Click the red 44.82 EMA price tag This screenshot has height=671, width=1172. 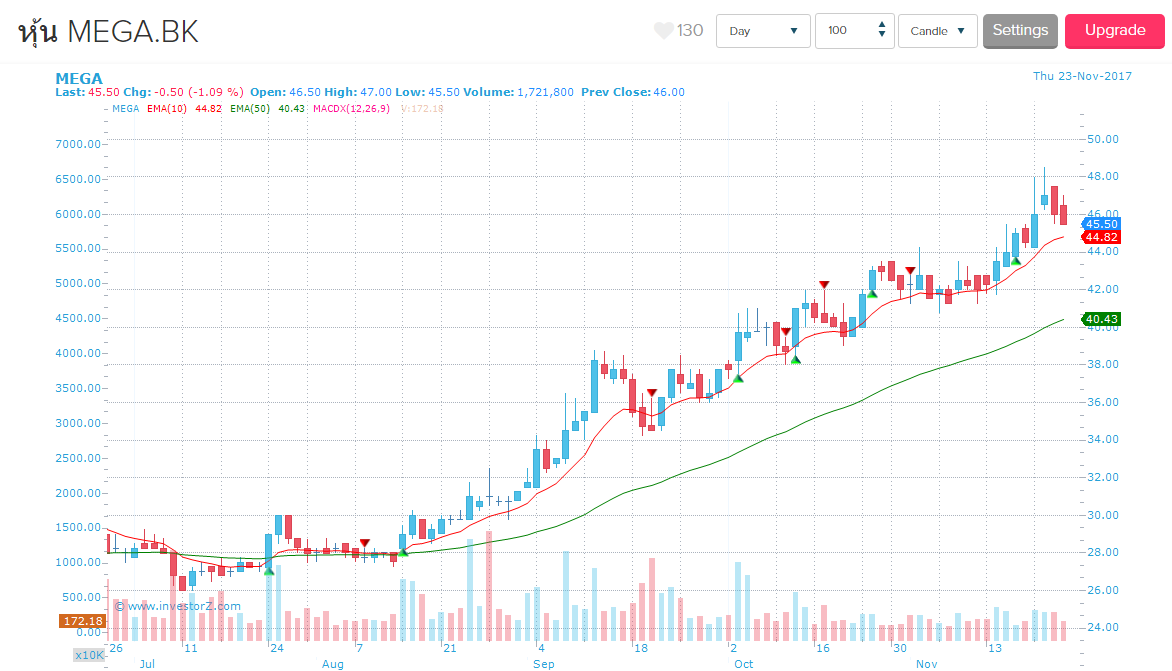[x=1101, y=237]
